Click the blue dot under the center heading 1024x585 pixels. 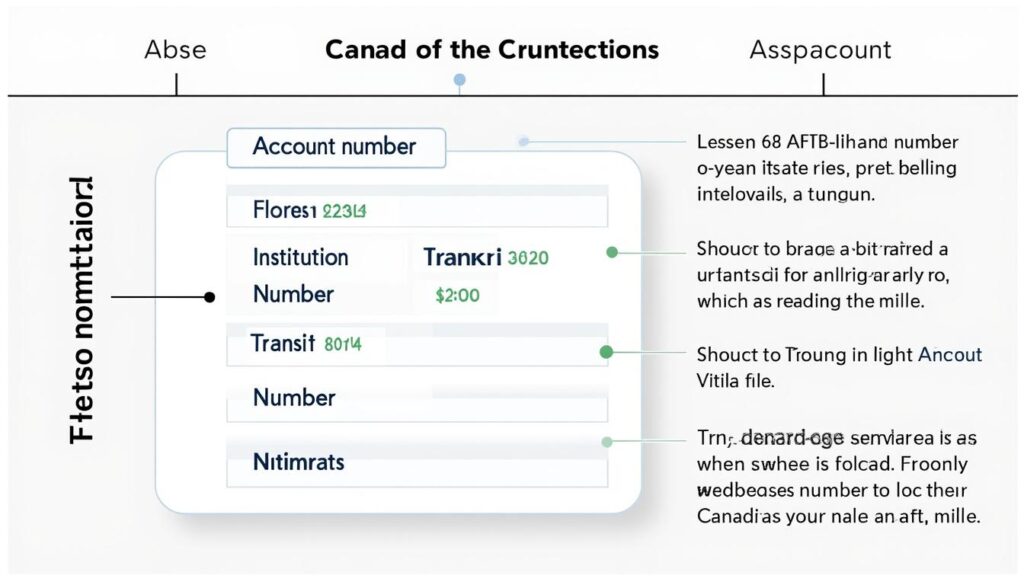tap(459, 79)
